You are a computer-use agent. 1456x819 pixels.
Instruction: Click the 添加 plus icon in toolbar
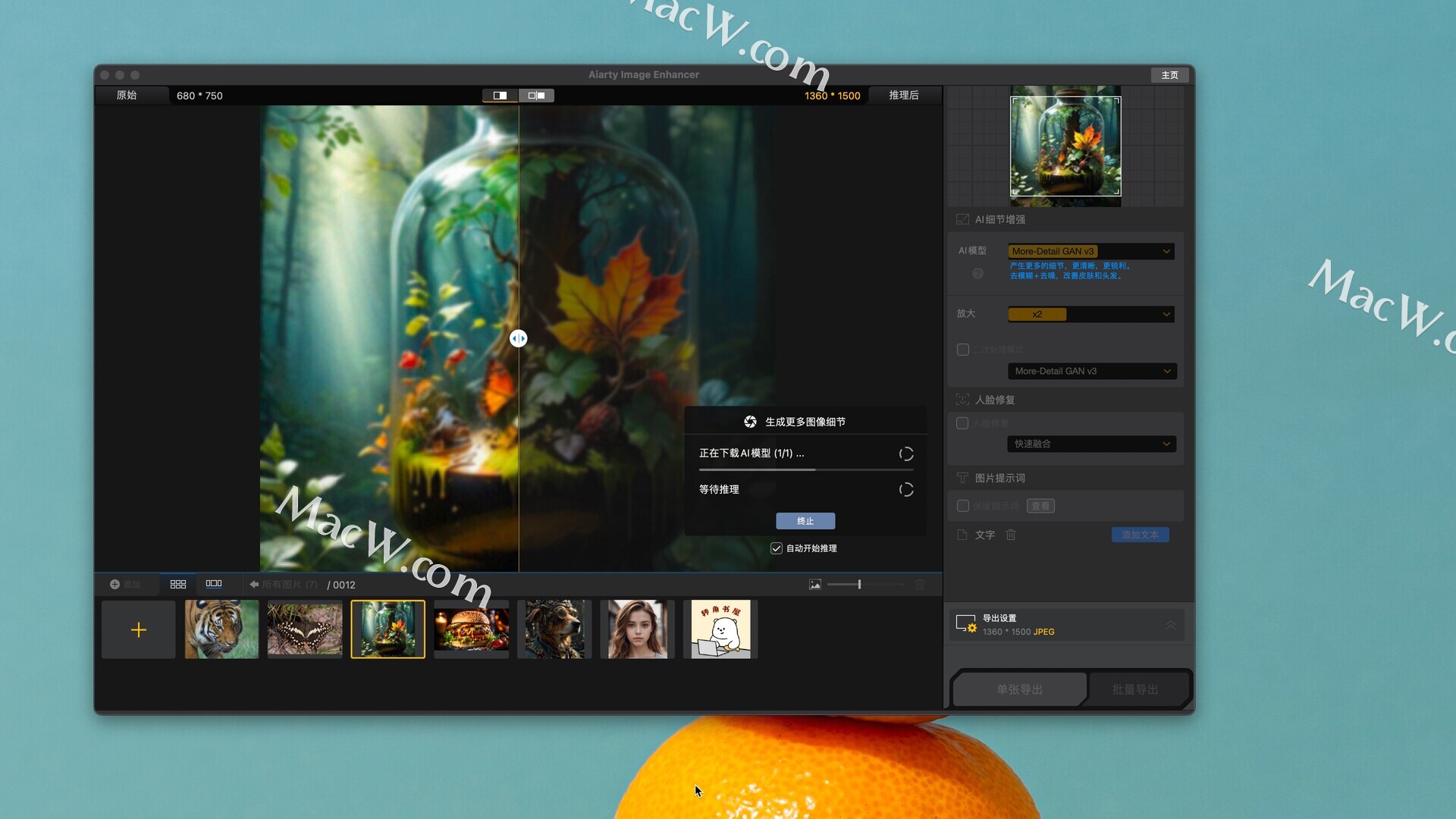[115, 585]
